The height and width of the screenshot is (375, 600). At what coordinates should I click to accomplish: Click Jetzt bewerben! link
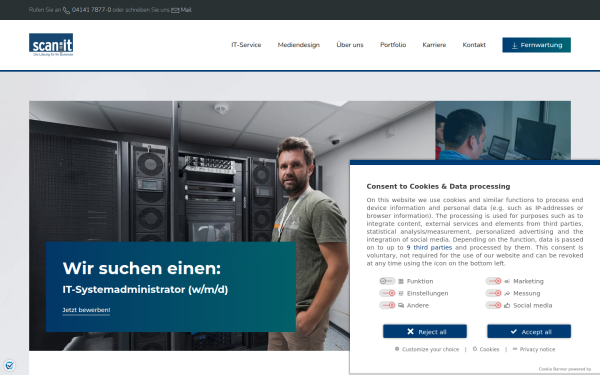(86, 310)
